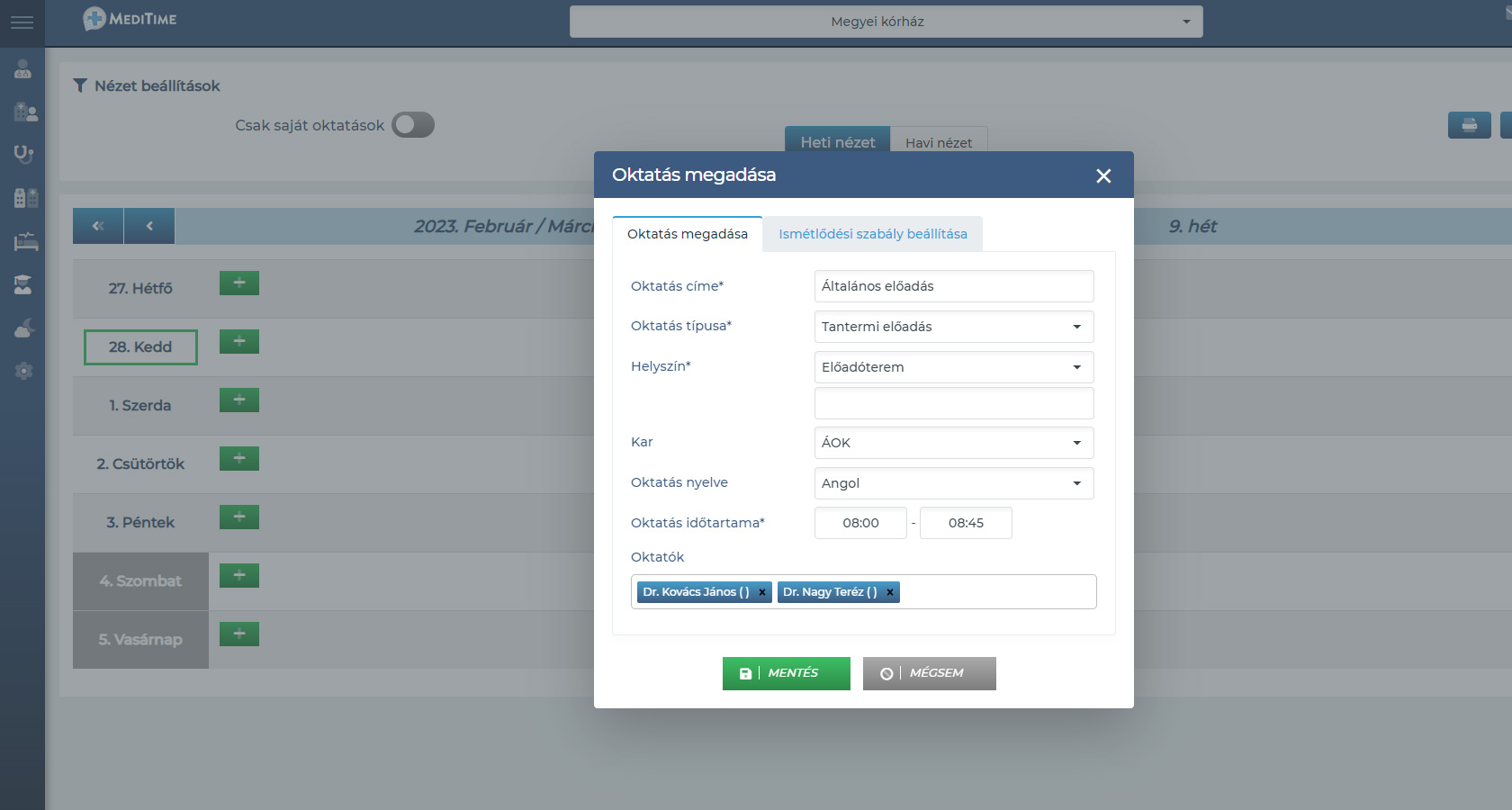Open the hospital staff sidebar icon
This screenshot has width=1512, height=810.
[25, 112]
